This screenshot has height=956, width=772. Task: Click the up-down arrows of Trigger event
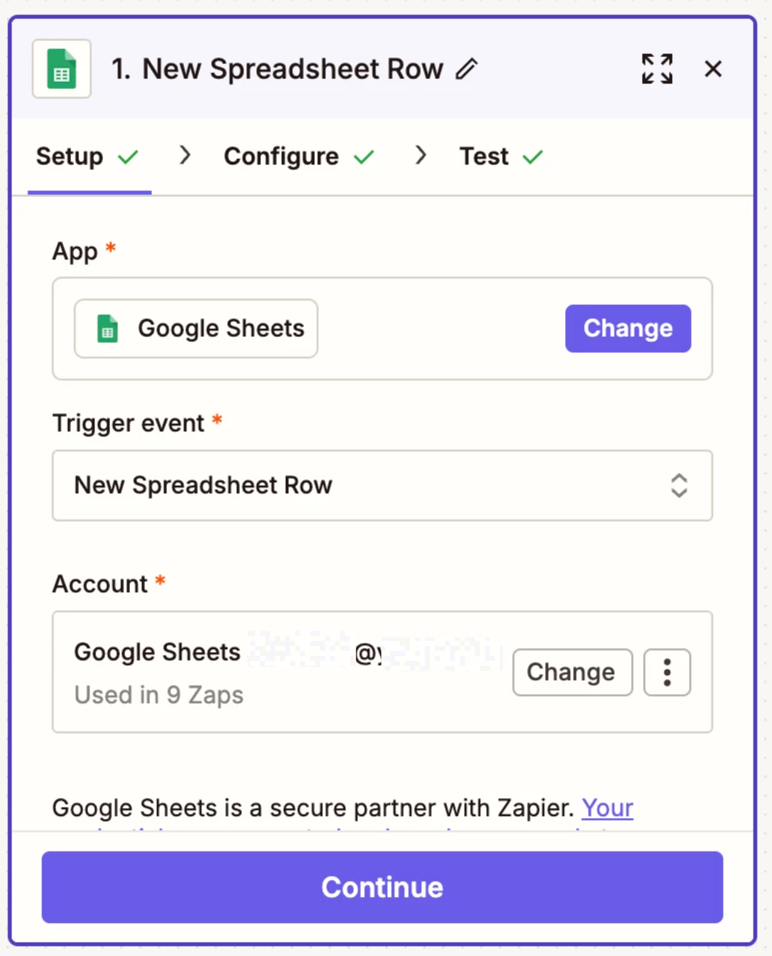click(x=679, y=485)
